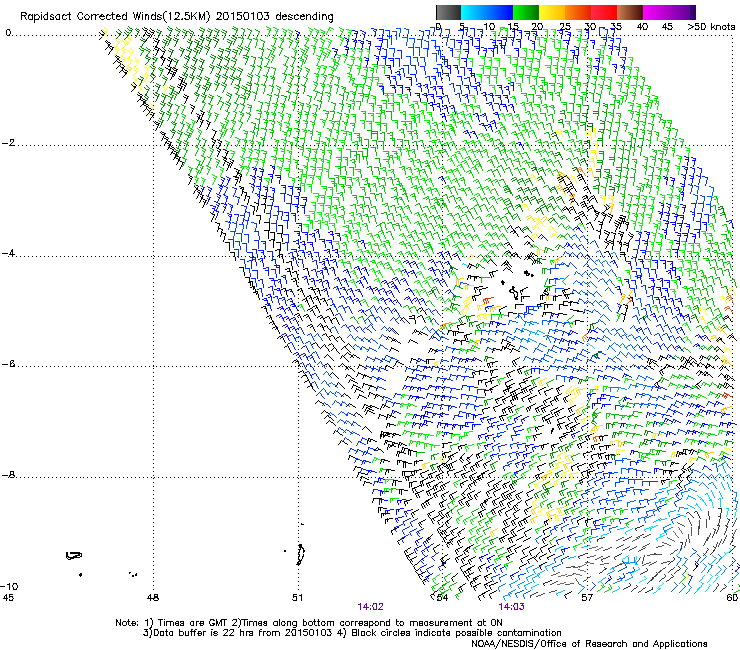This screenshot has width=740, height=650.
Task: Click the longitude axis label '51'
Action: pos(297,598)
